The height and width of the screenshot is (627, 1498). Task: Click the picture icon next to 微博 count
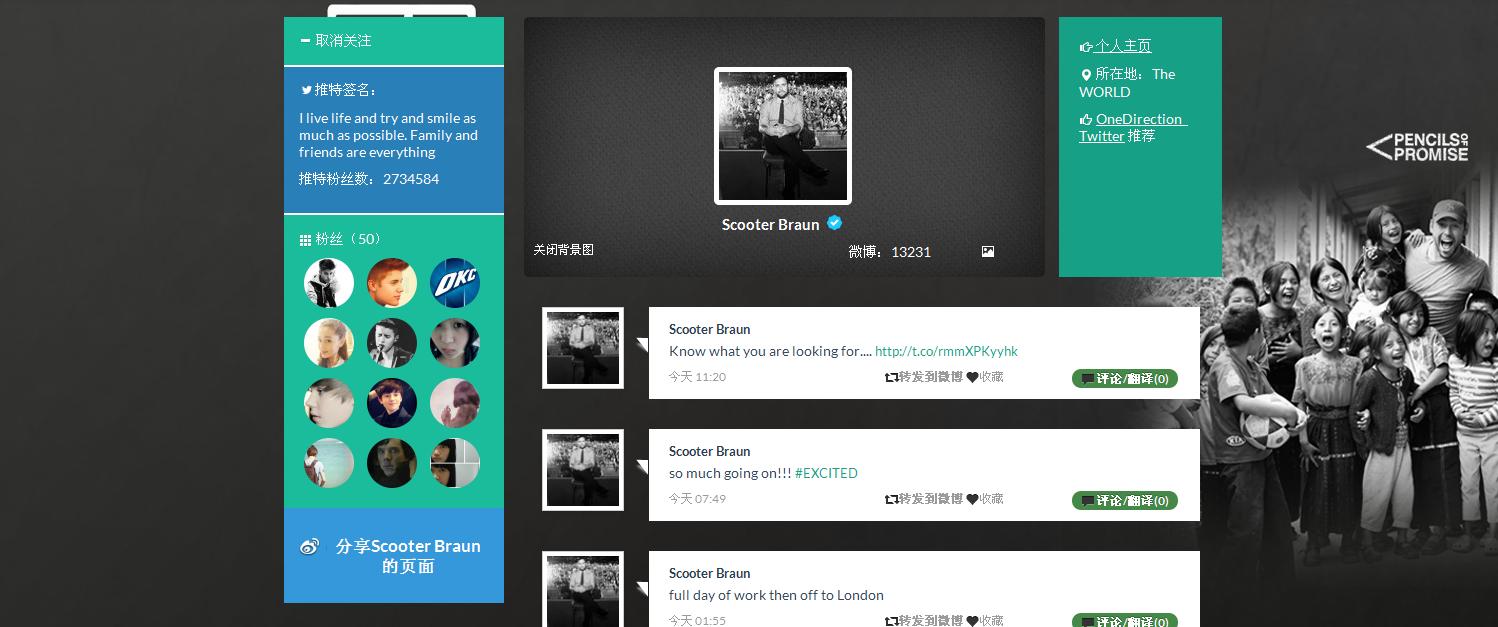988,252
